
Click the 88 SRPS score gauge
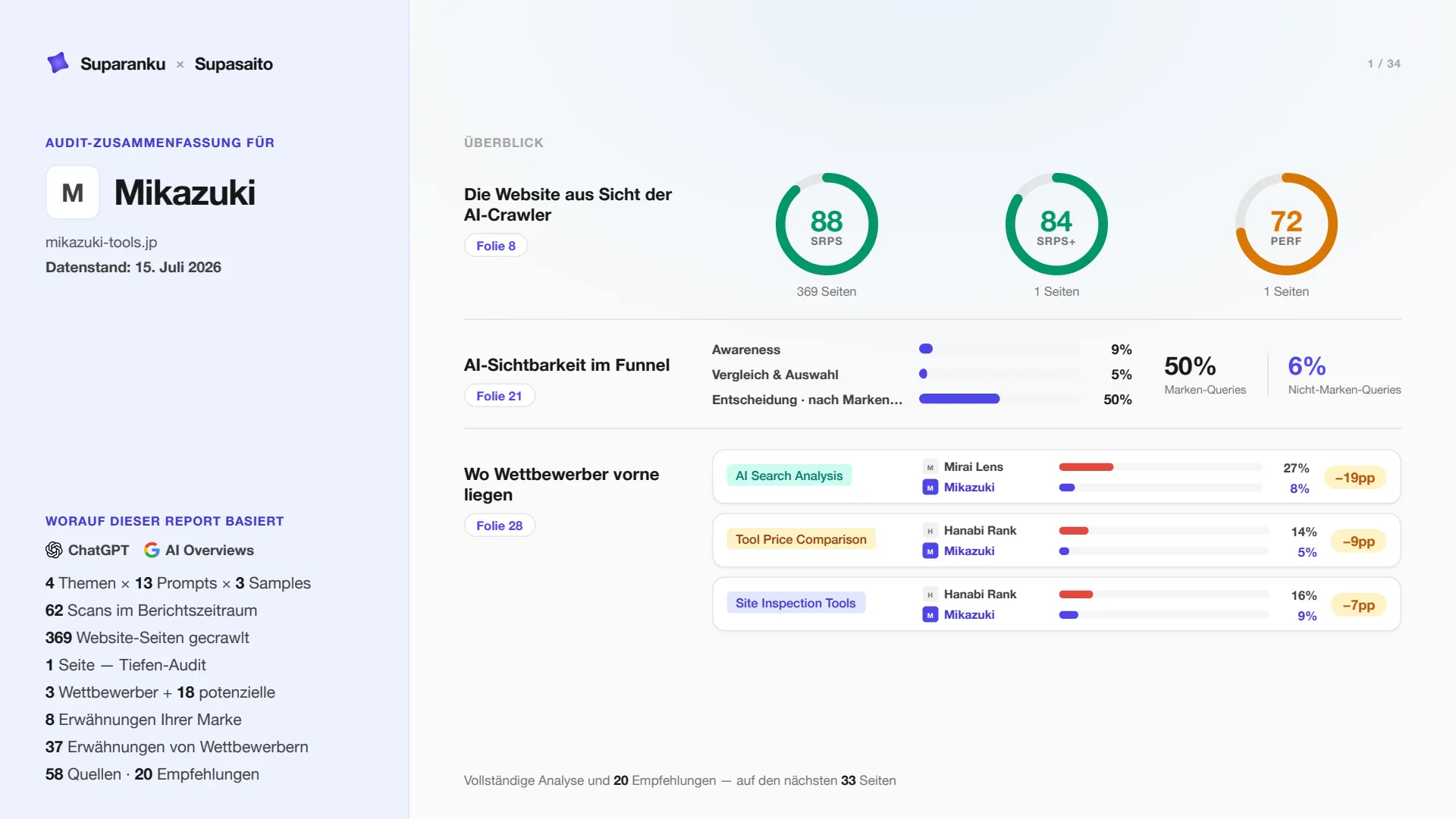tap(827, 224)
